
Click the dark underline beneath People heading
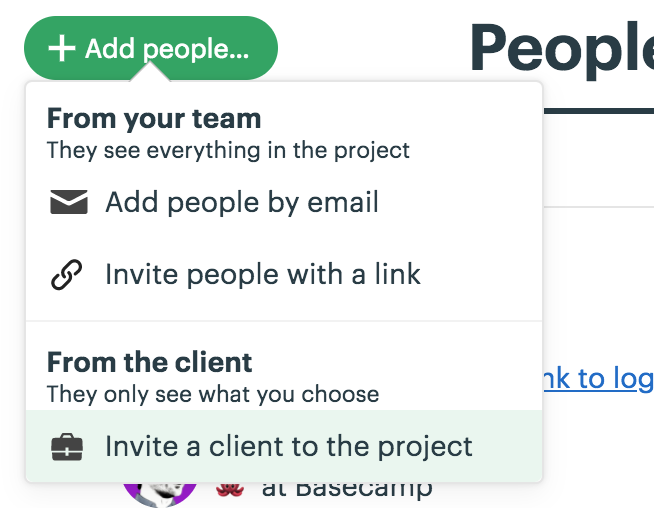(599, 111)
